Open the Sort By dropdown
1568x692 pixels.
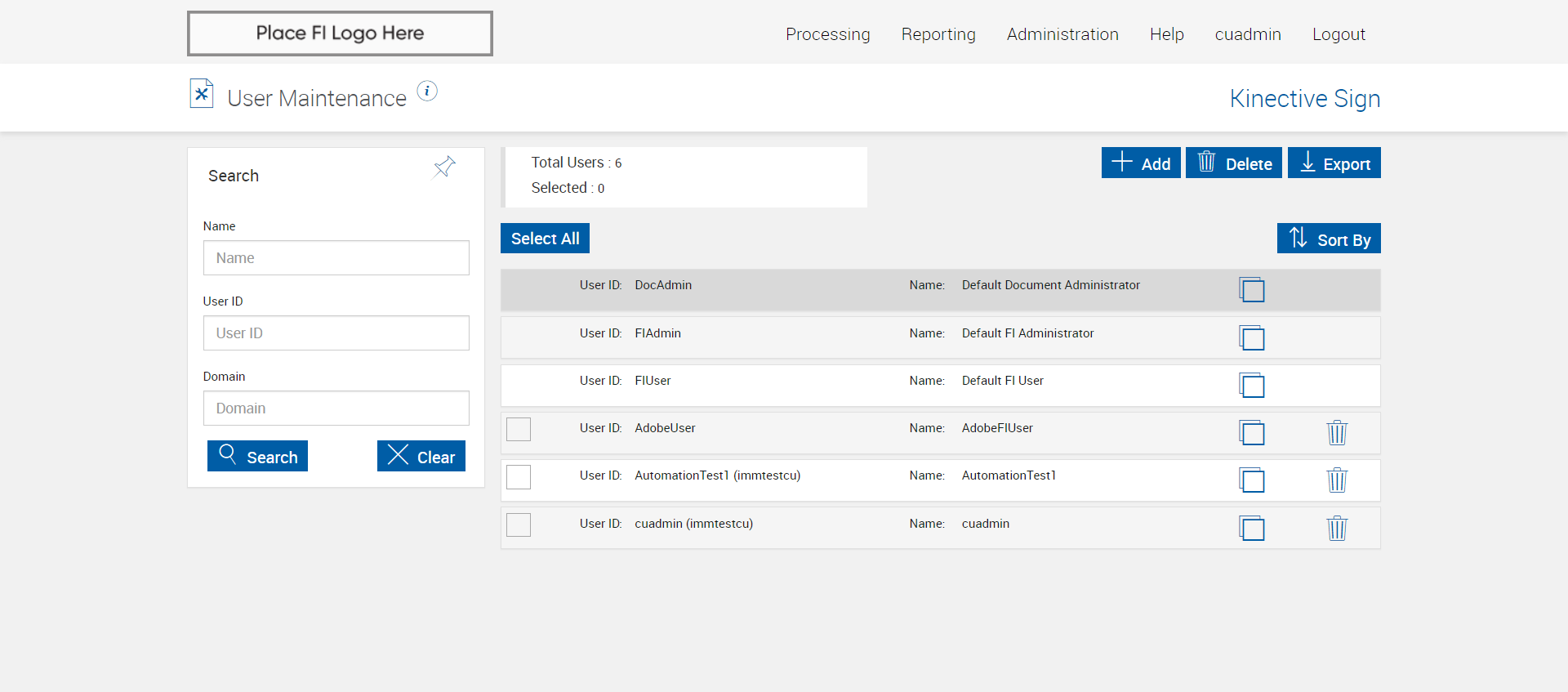pyautogui.click(x=1329, y=239)
